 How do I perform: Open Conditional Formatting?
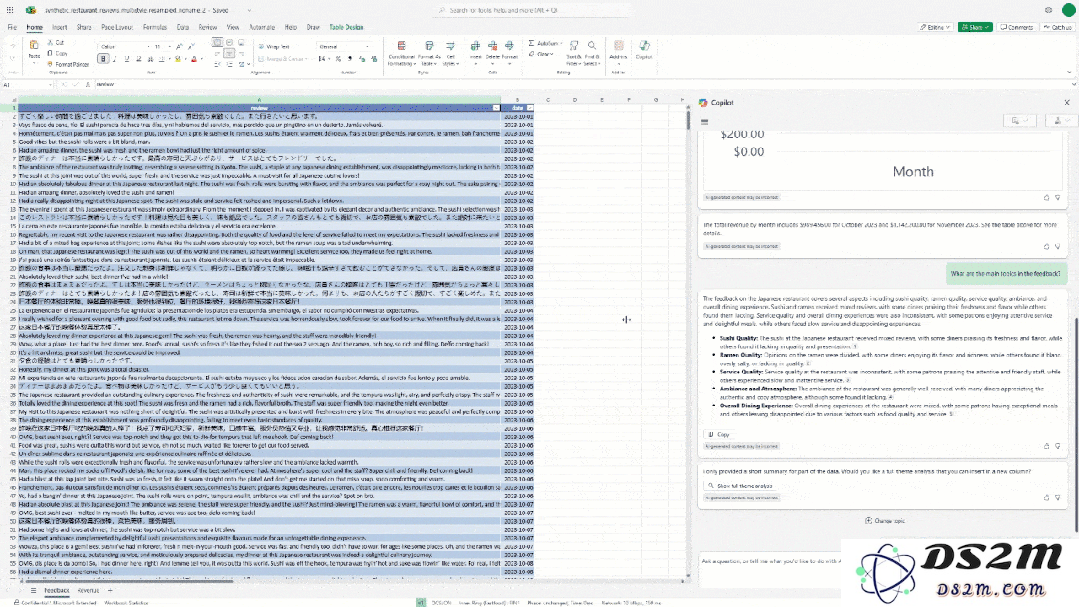pyautogui.click(x=401, y=53)
